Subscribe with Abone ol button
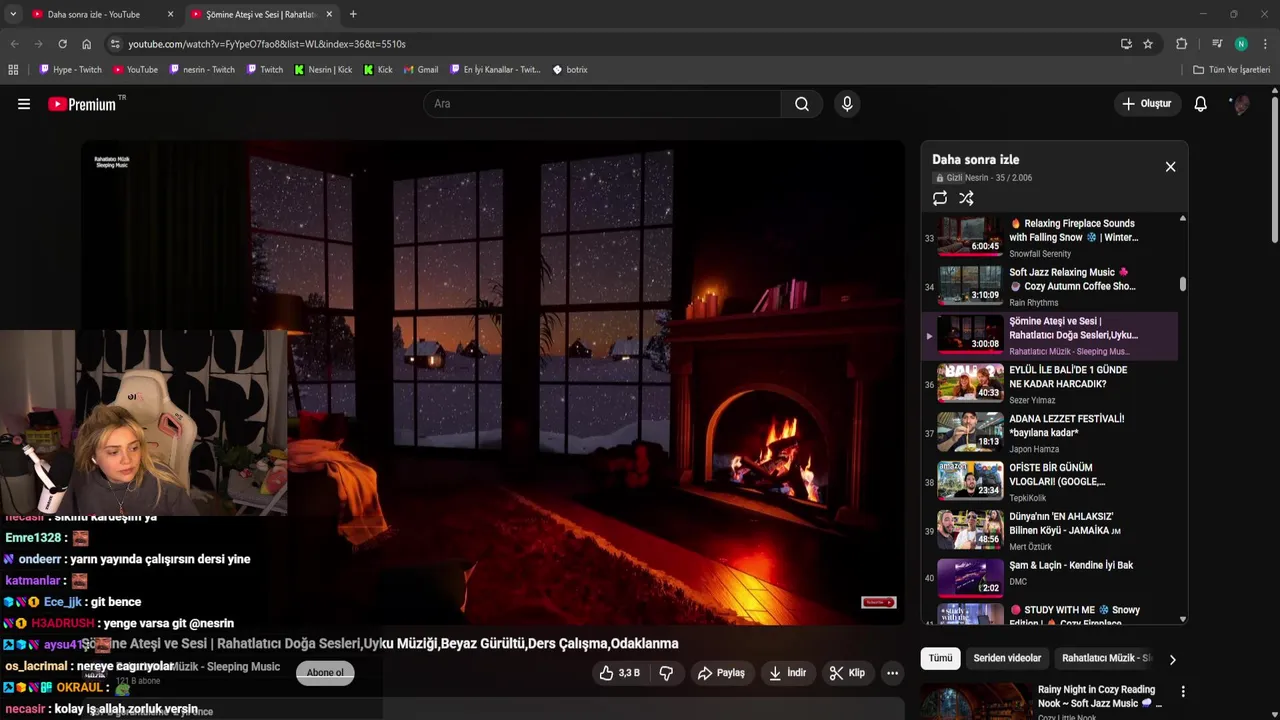The height and width of the screenshot is (720, 1280). (325, 672)
